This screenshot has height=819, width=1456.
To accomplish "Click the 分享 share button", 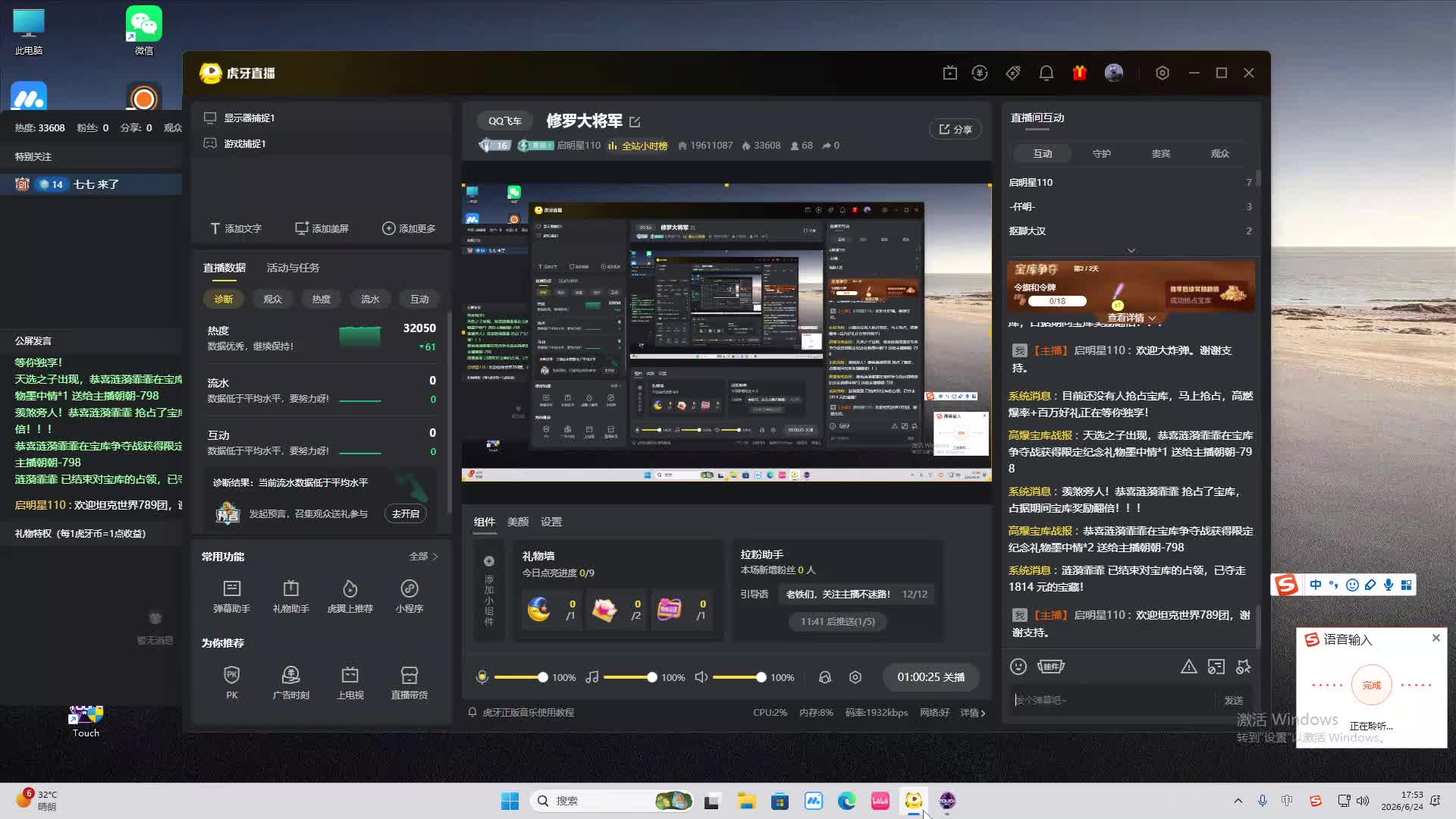I will tap(955, 130).
